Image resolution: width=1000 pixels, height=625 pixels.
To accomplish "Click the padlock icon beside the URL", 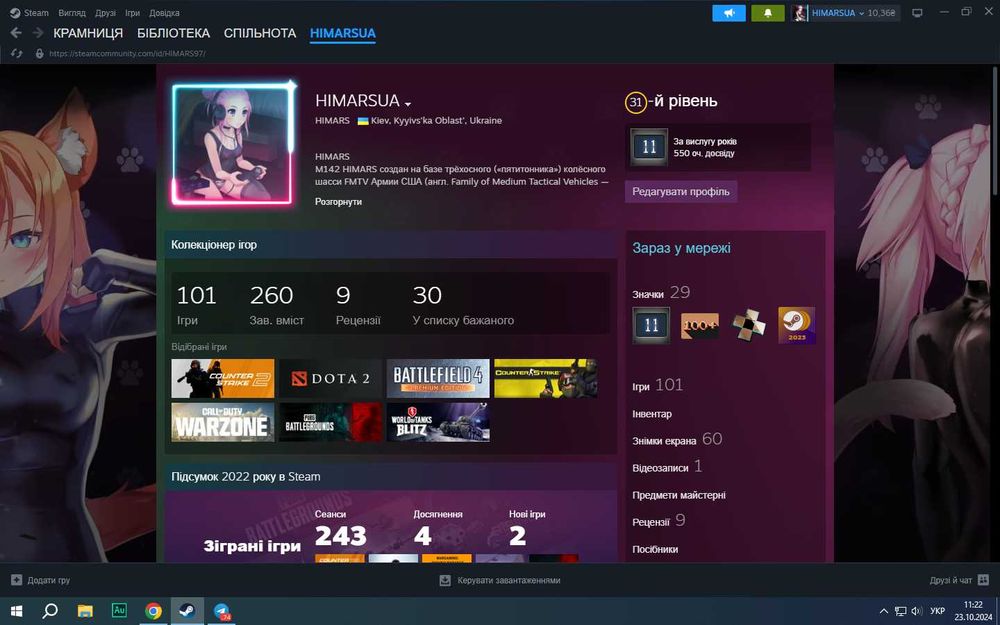I will [x=40, y=54].
